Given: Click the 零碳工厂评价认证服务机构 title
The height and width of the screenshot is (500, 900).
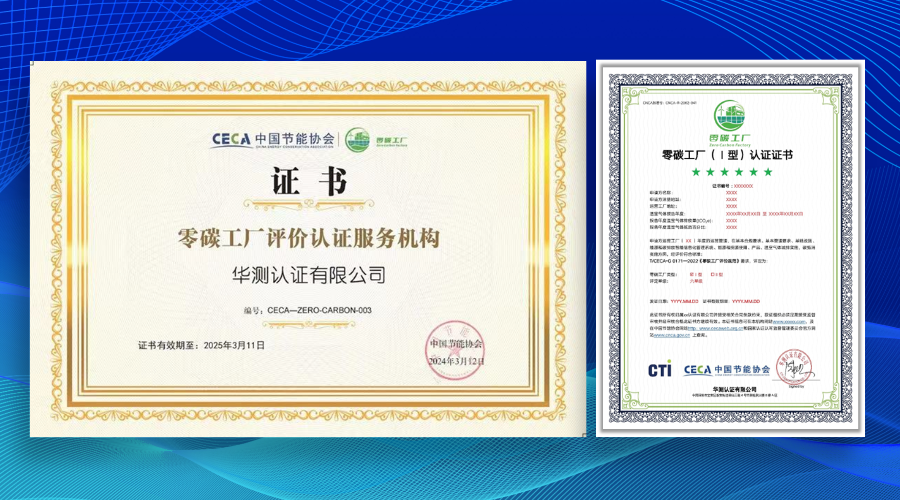Looking at the screenshot, I should [x=309, y=238].
